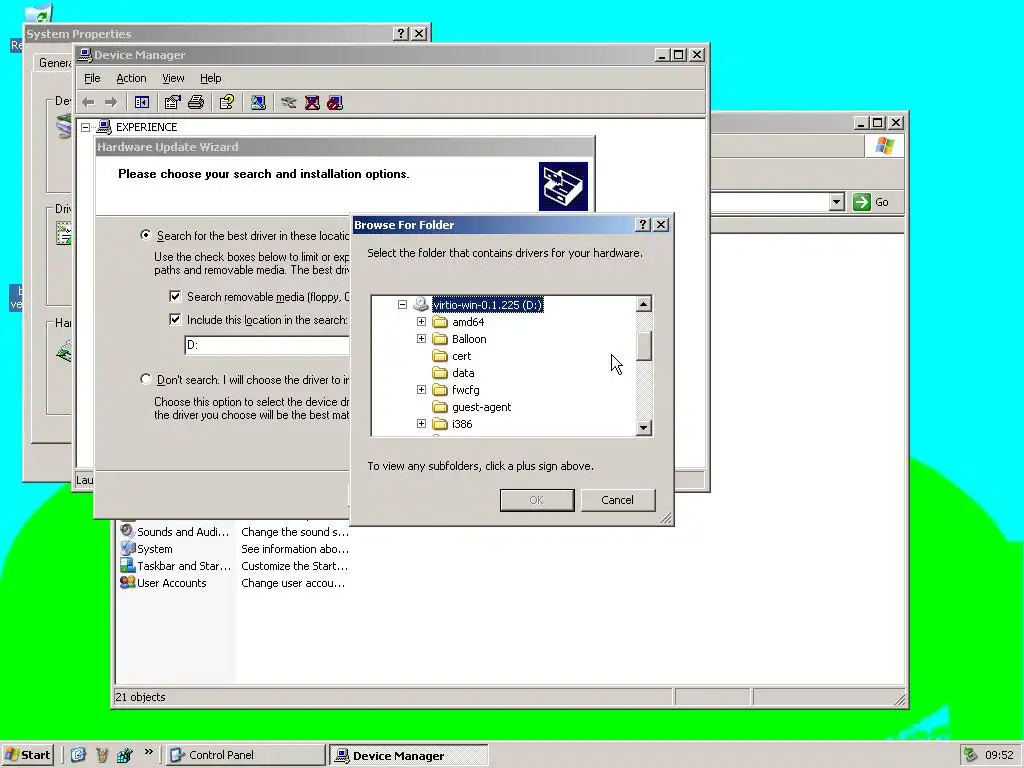Open the Help menu in Device Manager
This screenshot has width=1024, height=768.
point(210,78)
